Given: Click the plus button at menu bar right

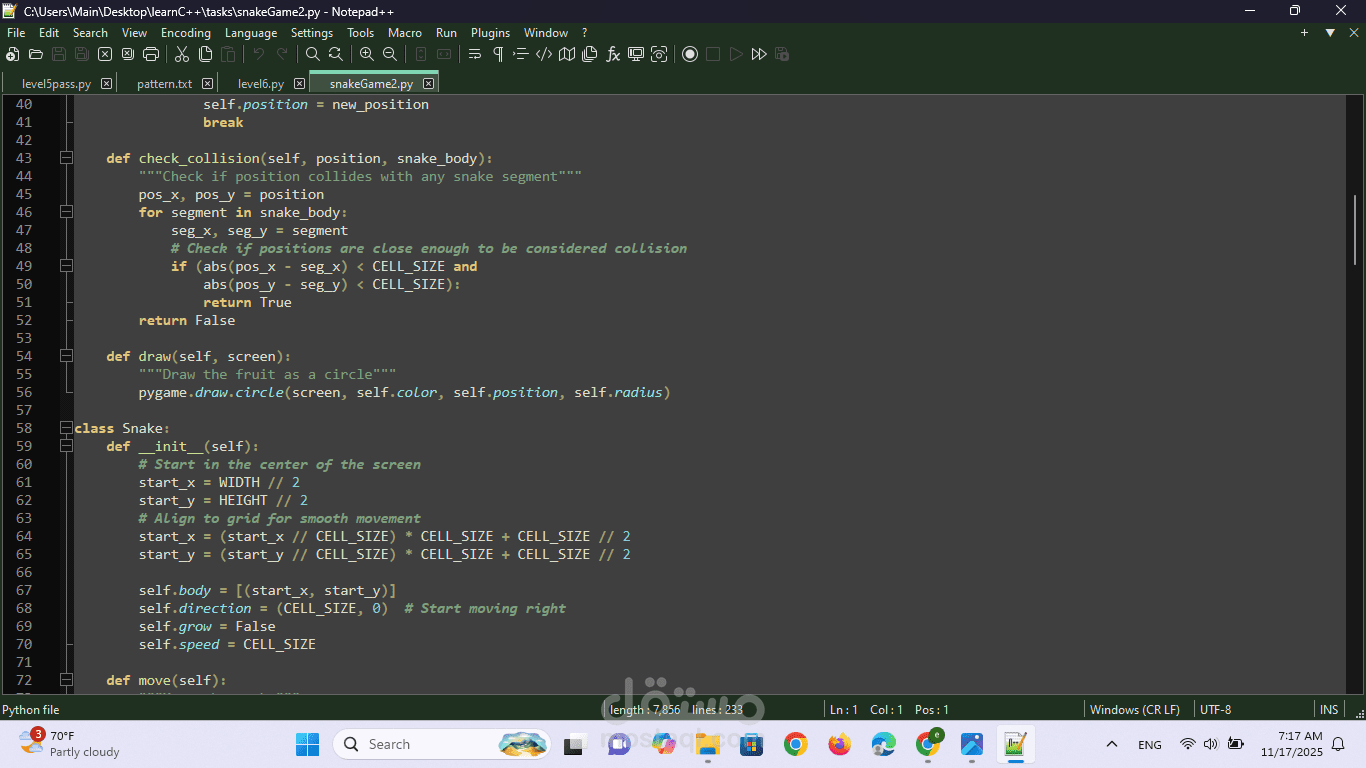Looking at the screenshot, I should click(x=1304, y=33).
